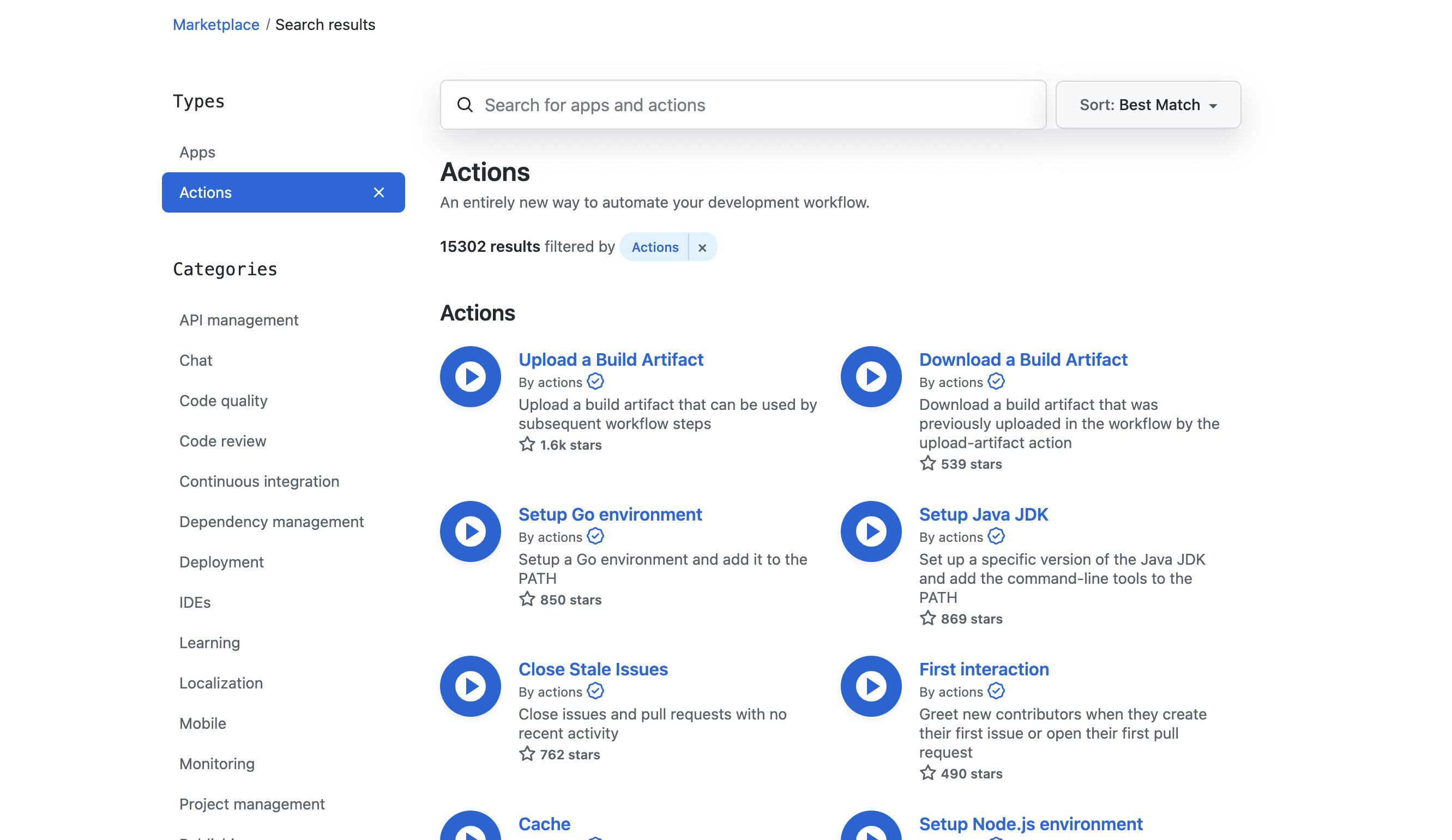1452x840 pixels.
Task: Click the Setup Go environment play icon
Action: [x=470, y=531]
